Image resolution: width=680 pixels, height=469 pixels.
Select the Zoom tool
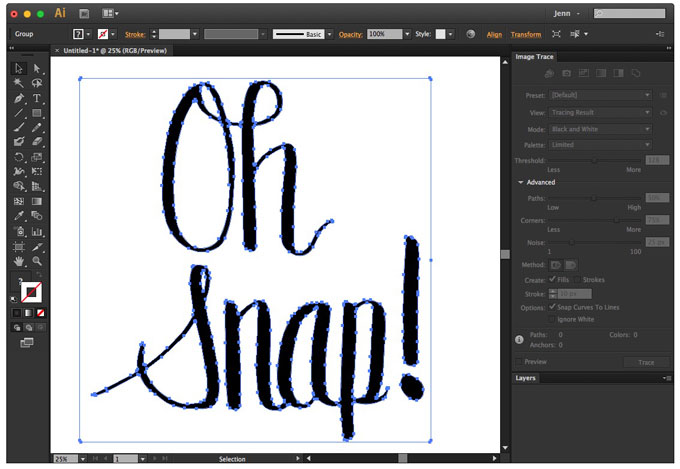click(37, 261)
